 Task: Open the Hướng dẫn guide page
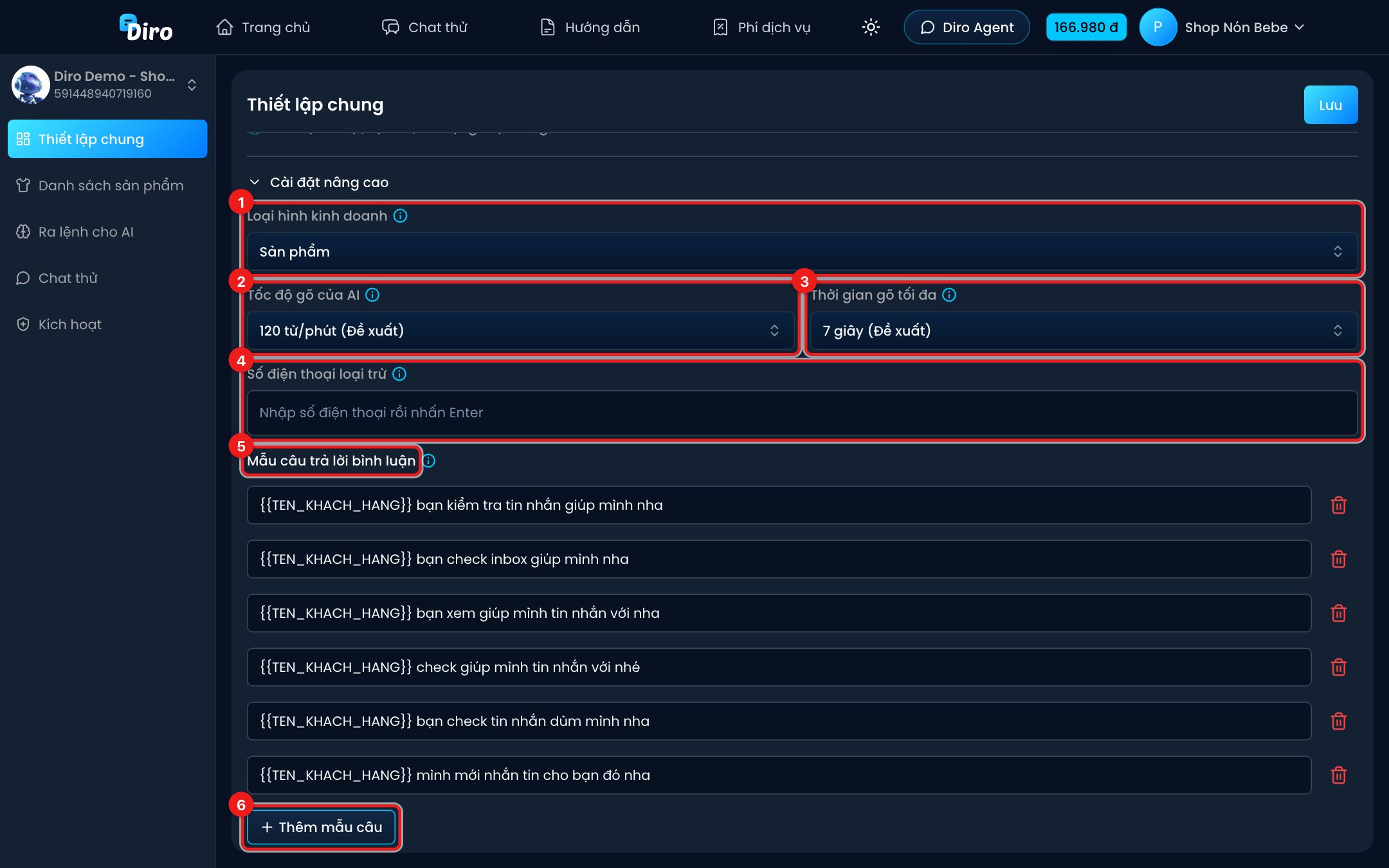click(x=590, y=27)
